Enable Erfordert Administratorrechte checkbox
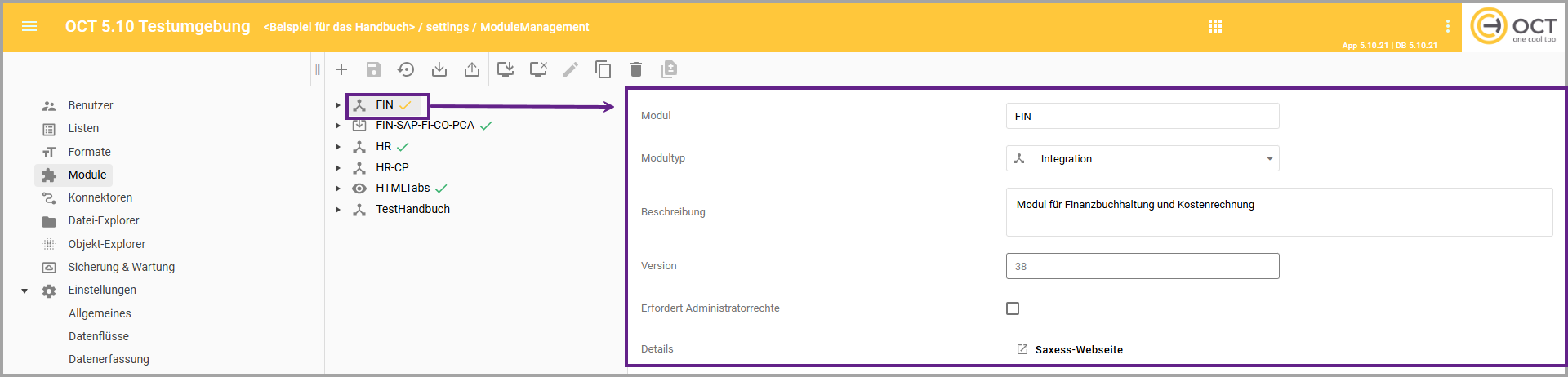The image size is (1568, 377). point(1013,308)
